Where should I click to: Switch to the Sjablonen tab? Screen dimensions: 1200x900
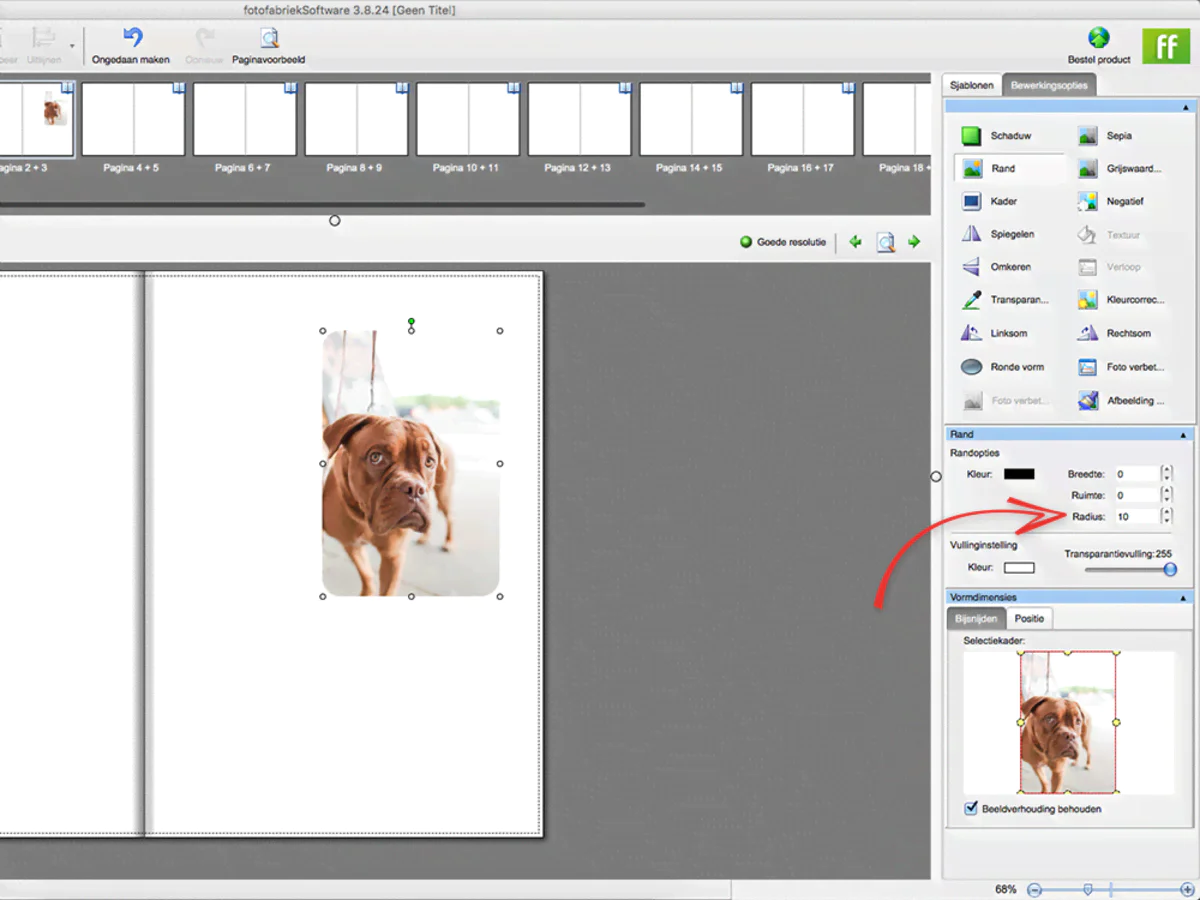pos(971,86)
